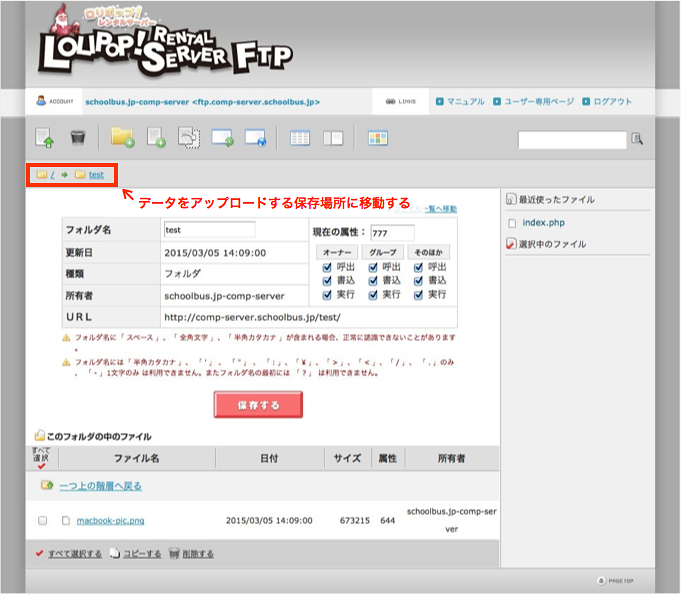The image size is (681, 594).
Task: Click the オーナー permission heading
Action: click(337, 252)
